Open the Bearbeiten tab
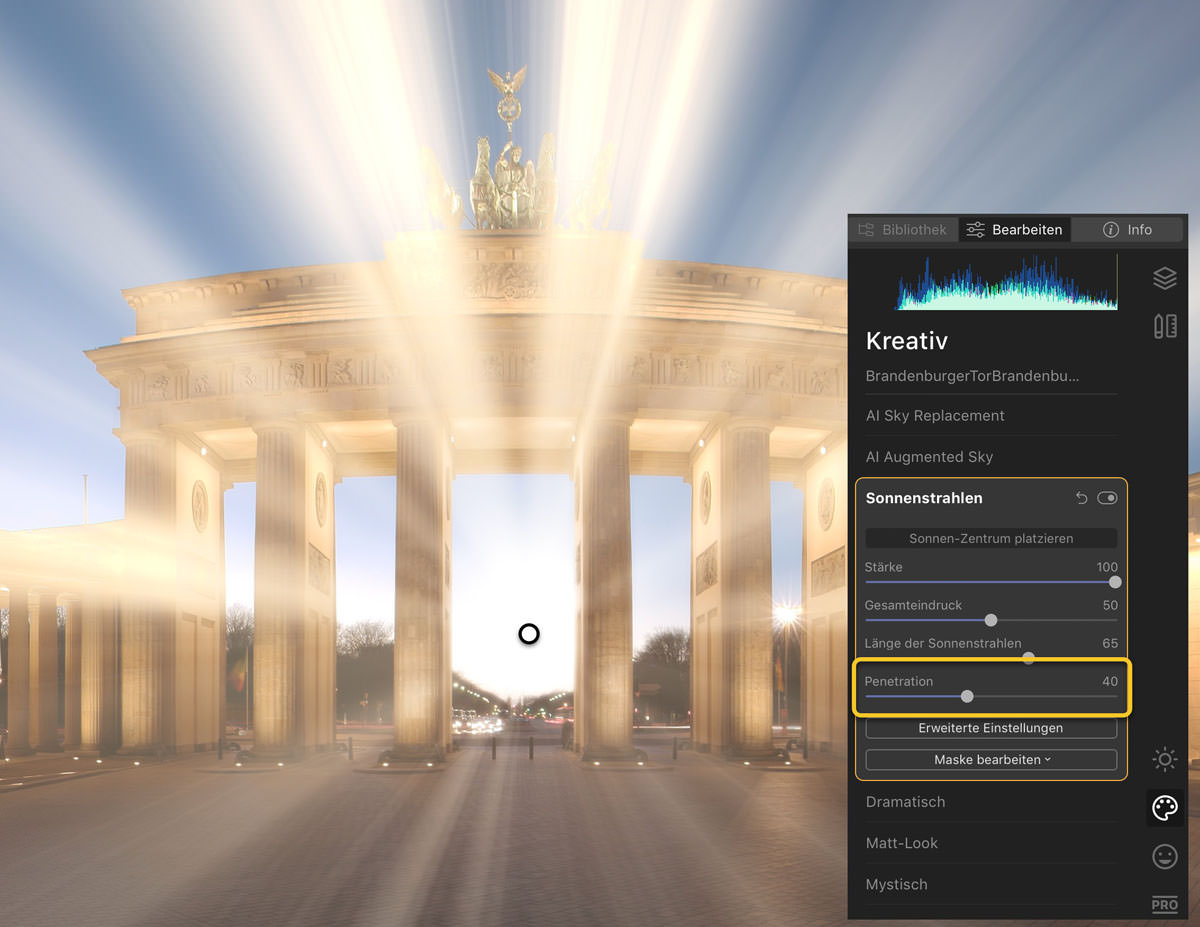This screenshot has width=1200, height=927. coord(1014,229)
